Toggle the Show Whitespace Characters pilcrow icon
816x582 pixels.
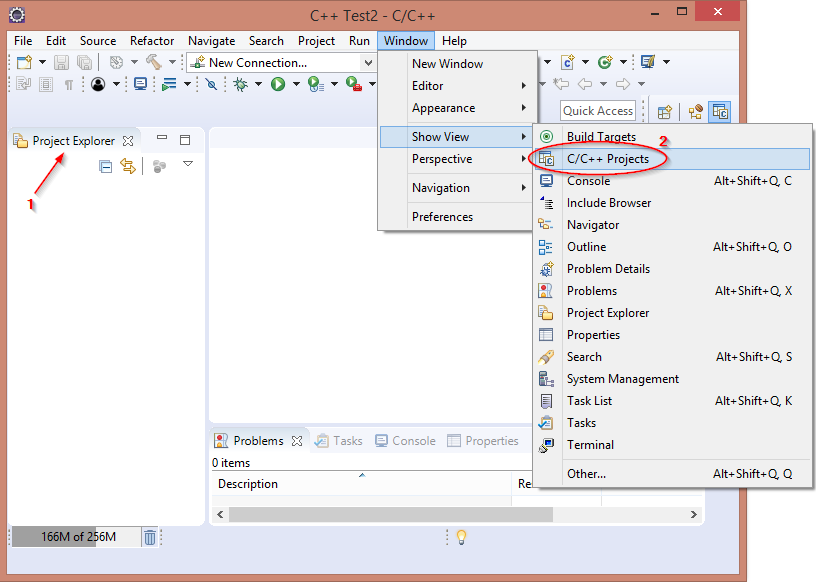pyautogui.click(x=69, y=85)
